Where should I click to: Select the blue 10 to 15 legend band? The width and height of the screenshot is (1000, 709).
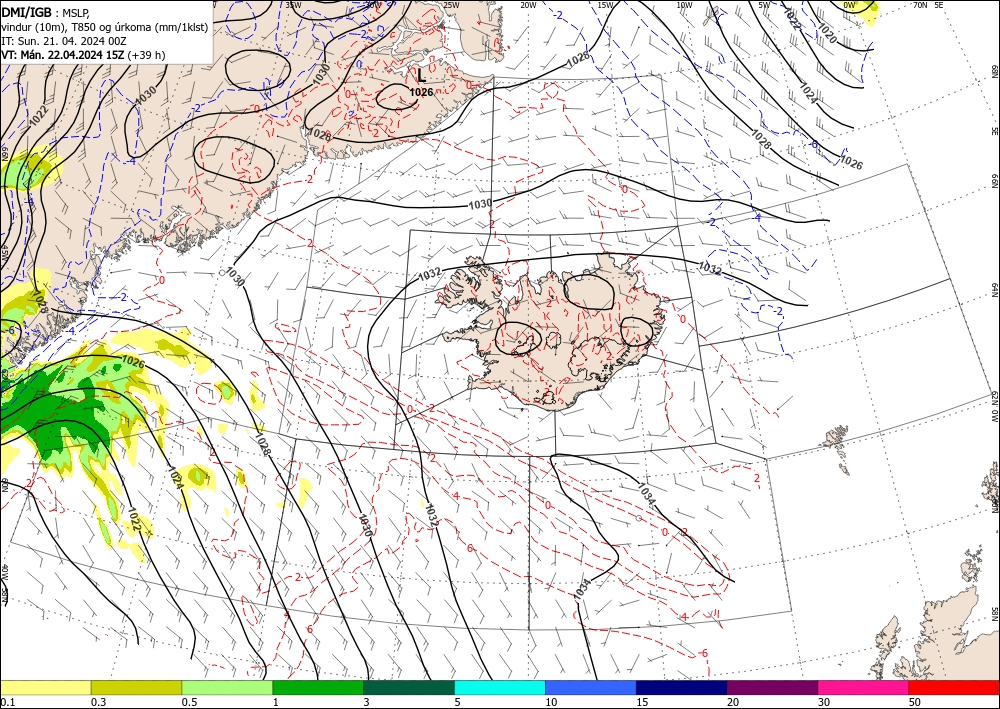[591, 687]
